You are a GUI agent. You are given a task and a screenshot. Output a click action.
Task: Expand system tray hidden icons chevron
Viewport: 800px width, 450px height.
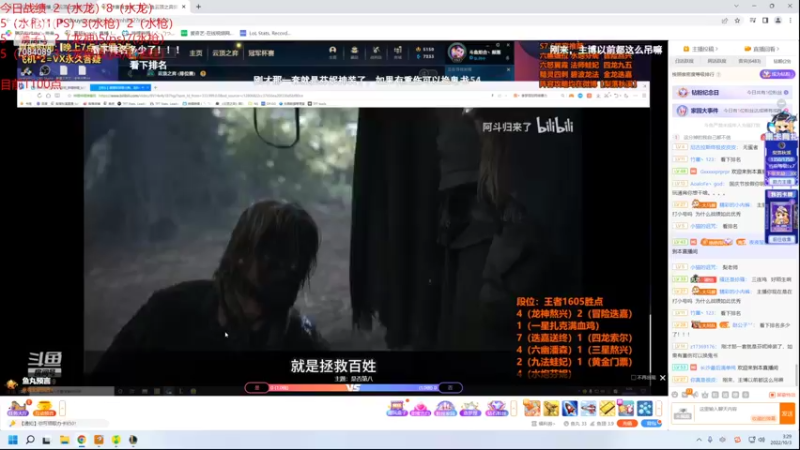click(x=698, y=440)
